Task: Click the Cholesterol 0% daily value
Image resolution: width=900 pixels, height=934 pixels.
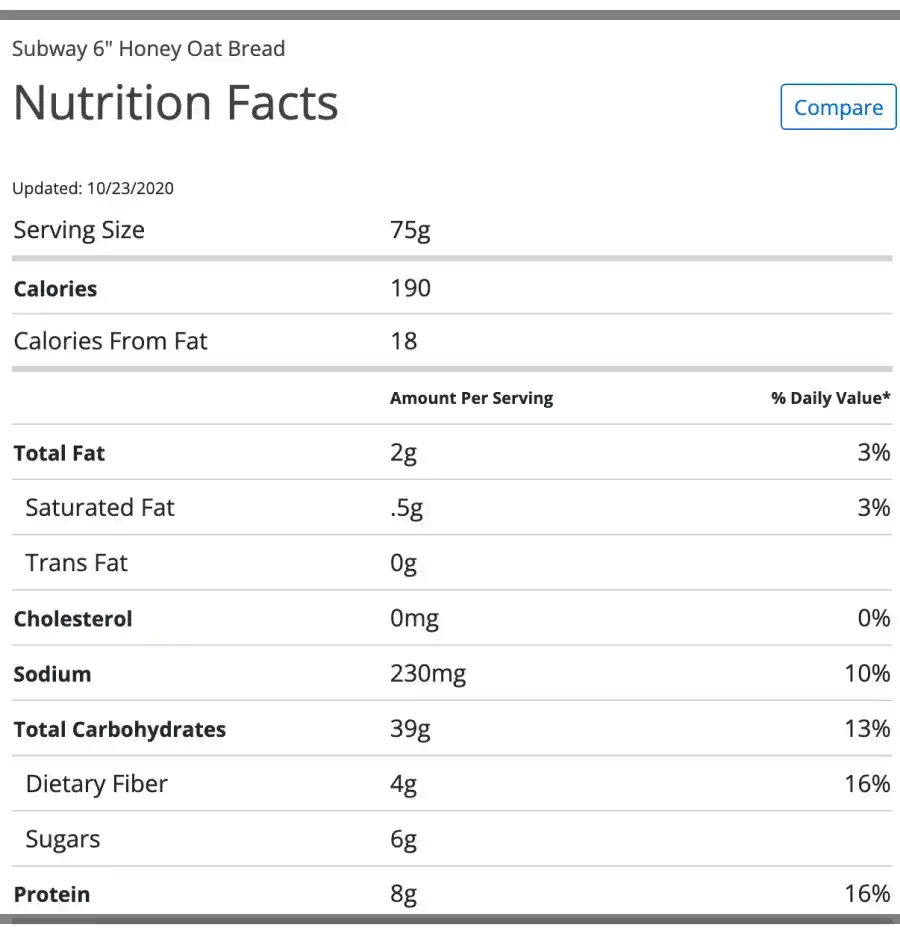Action: pyautogui.click(x=874, y=618)
